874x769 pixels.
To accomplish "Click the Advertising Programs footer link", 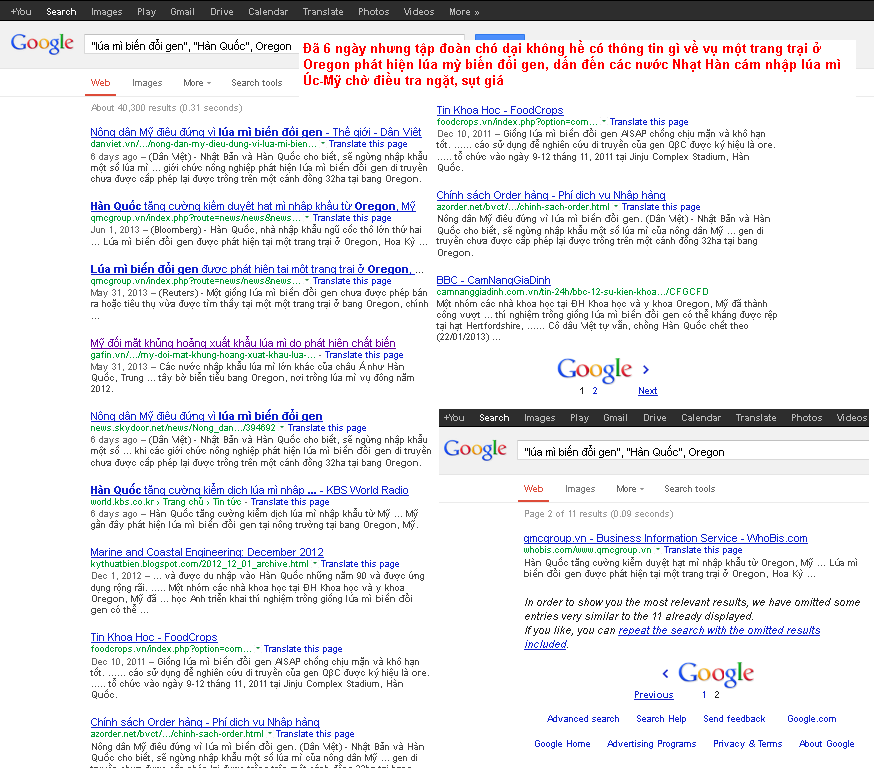I will pos(652,744).
